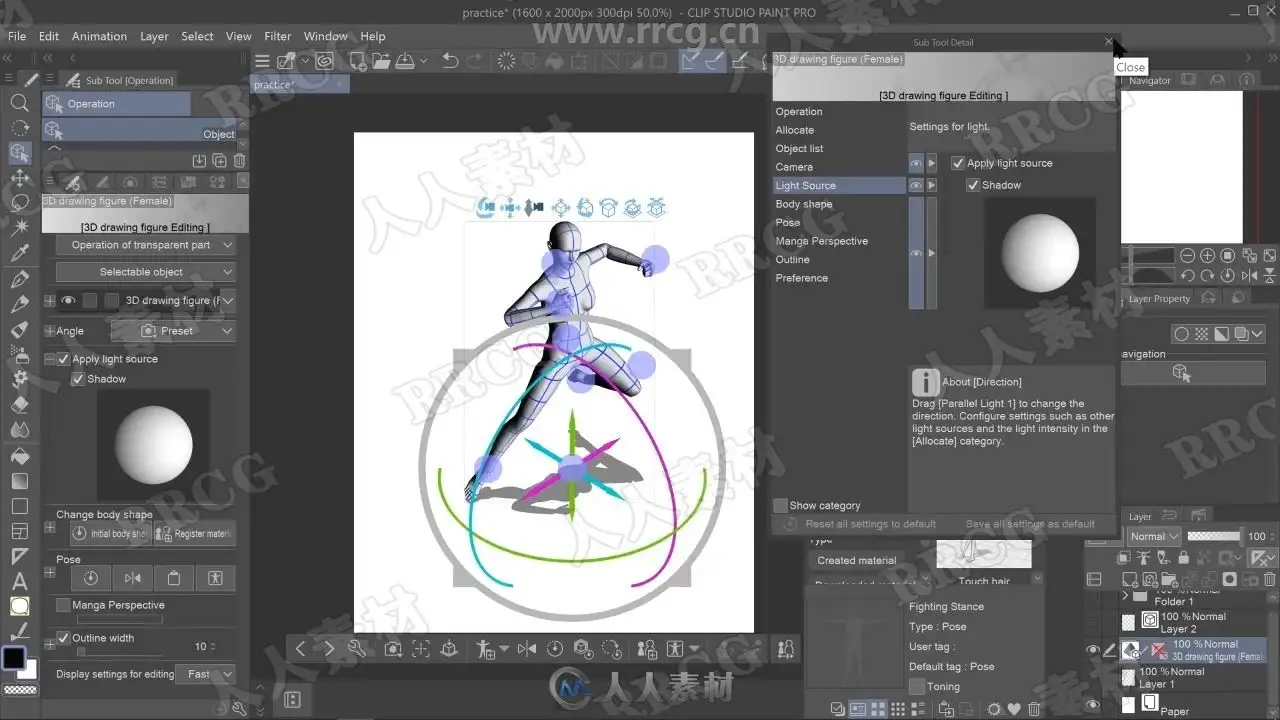Switch to the practice canvas tab

(298, 85)
